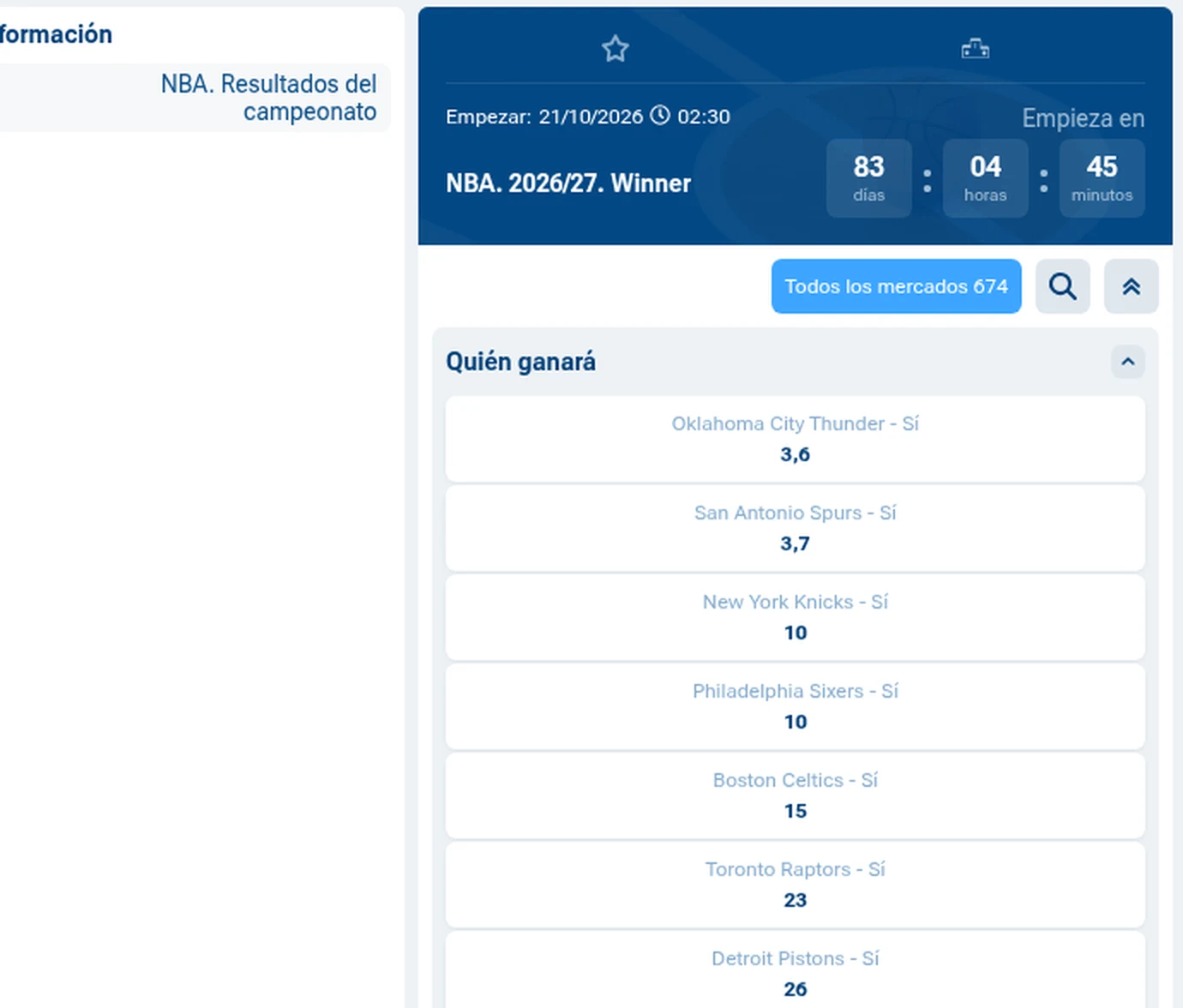Click the Quién ganará heading
Image resolution: width=1183 pixels, height=1008 pixels.
pos(520,362)
